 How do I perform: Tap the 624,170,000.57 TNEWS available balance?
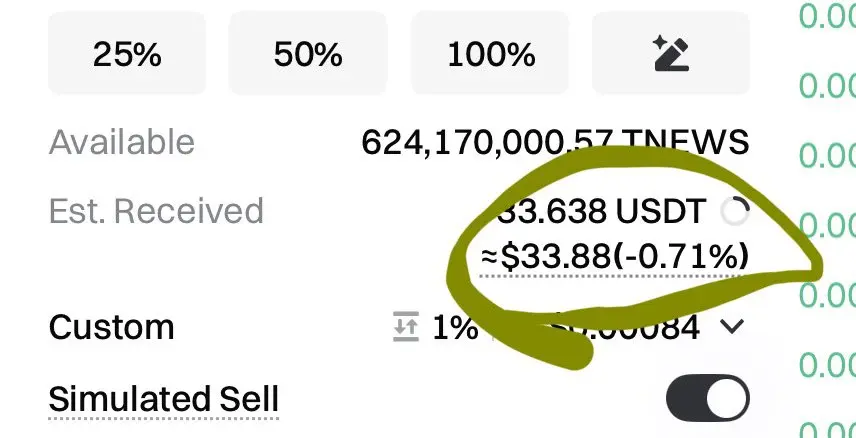coord(555,142)
